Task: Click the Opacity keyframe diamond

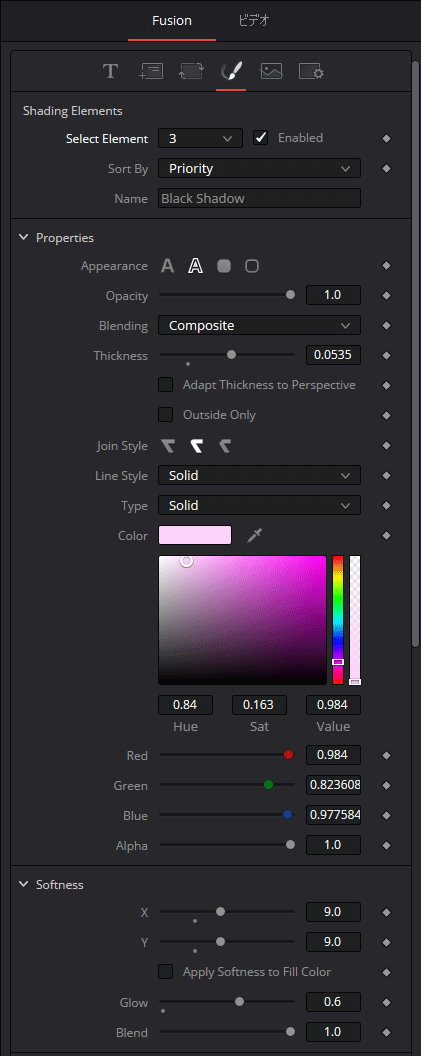Action: 387,295
